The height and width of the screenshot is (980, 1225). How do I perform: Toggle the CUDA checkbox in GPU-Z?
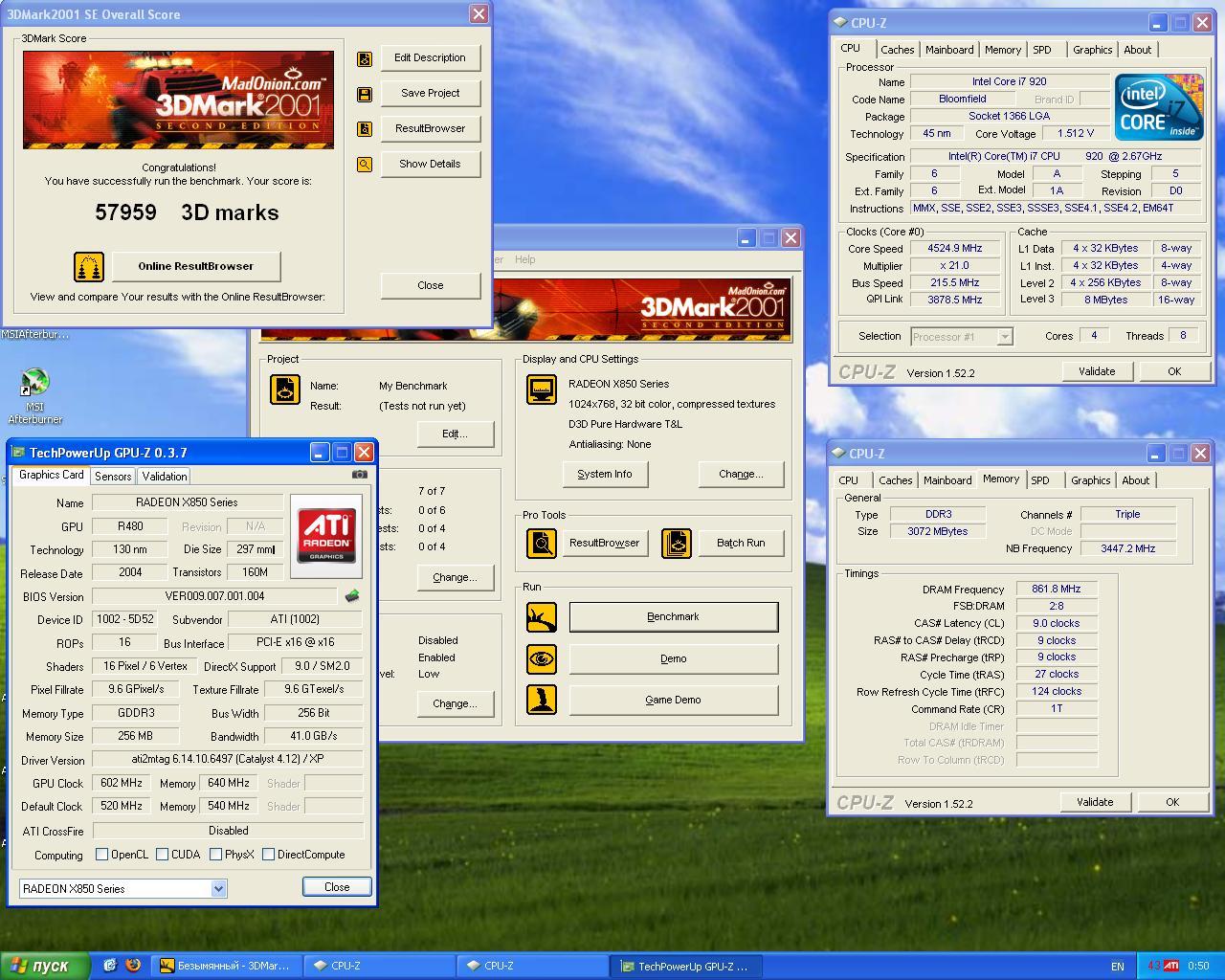click(163, 855)
